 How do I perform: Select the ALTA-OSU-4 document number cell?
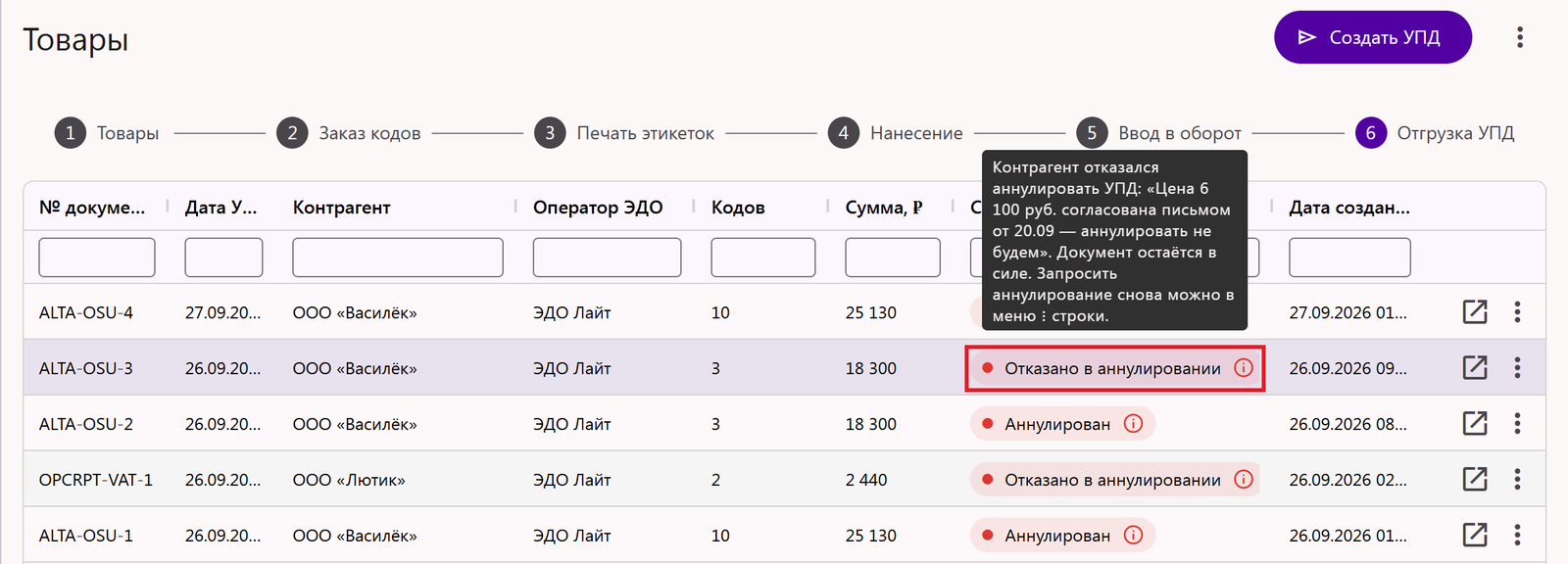pyautogui.click(x=86, y=312)
